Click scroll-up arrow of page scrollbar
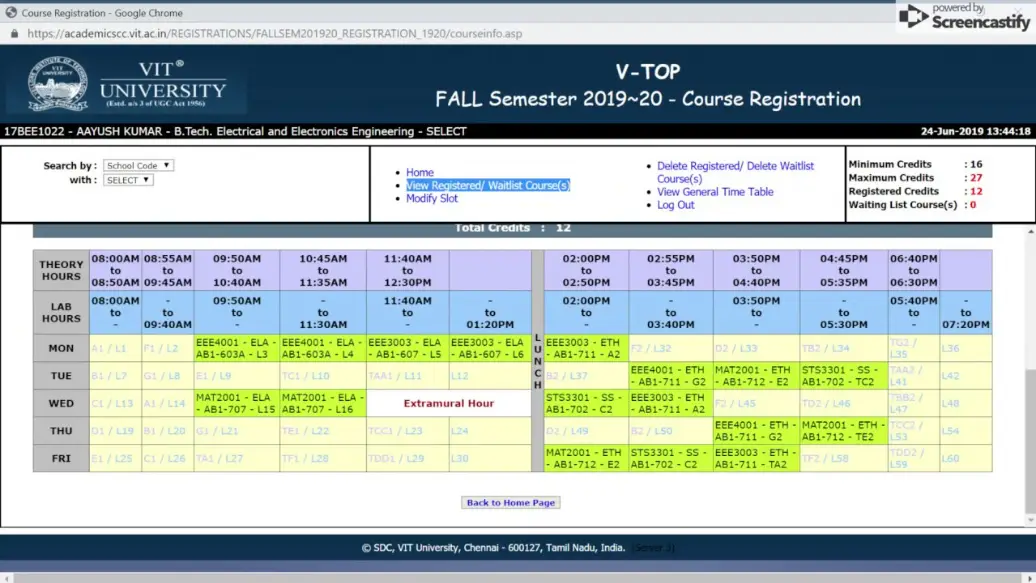Screen dimensions: 1036x583 1030,231
